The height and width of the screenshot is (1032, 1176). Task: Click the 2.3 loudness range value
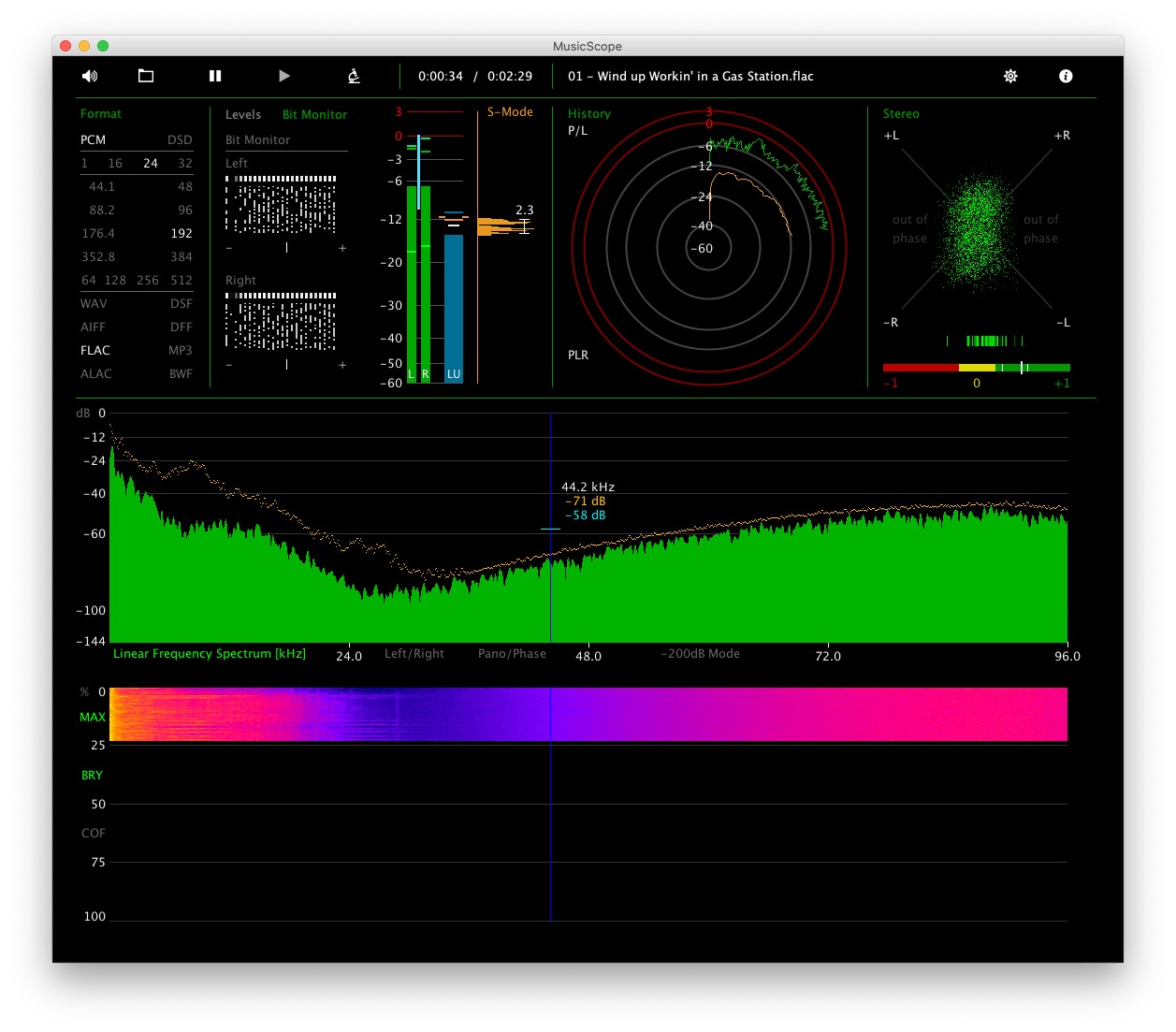click(524, 210)
